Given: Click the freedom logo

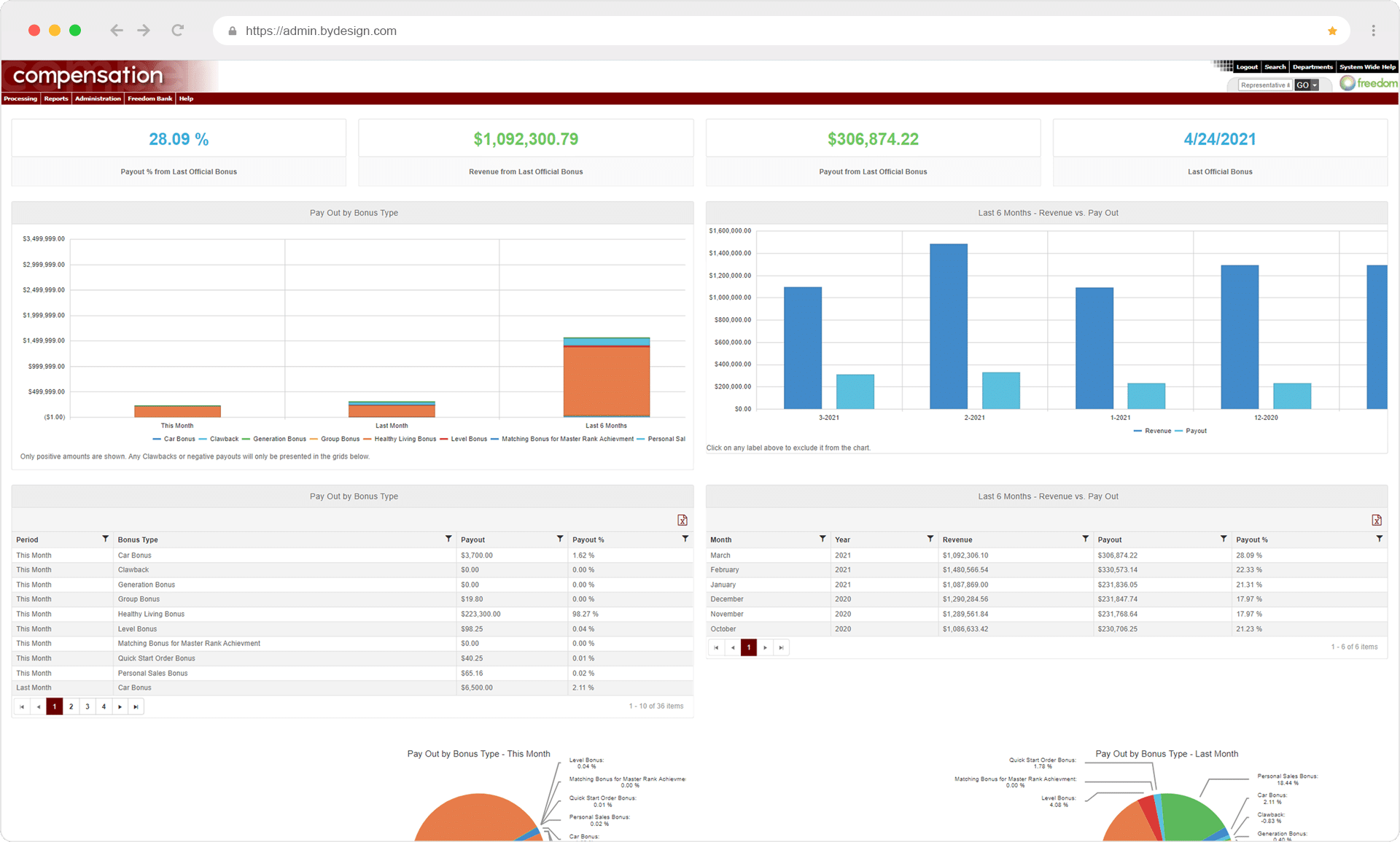Looking at the screenshot, I should tap(1369, 83).
